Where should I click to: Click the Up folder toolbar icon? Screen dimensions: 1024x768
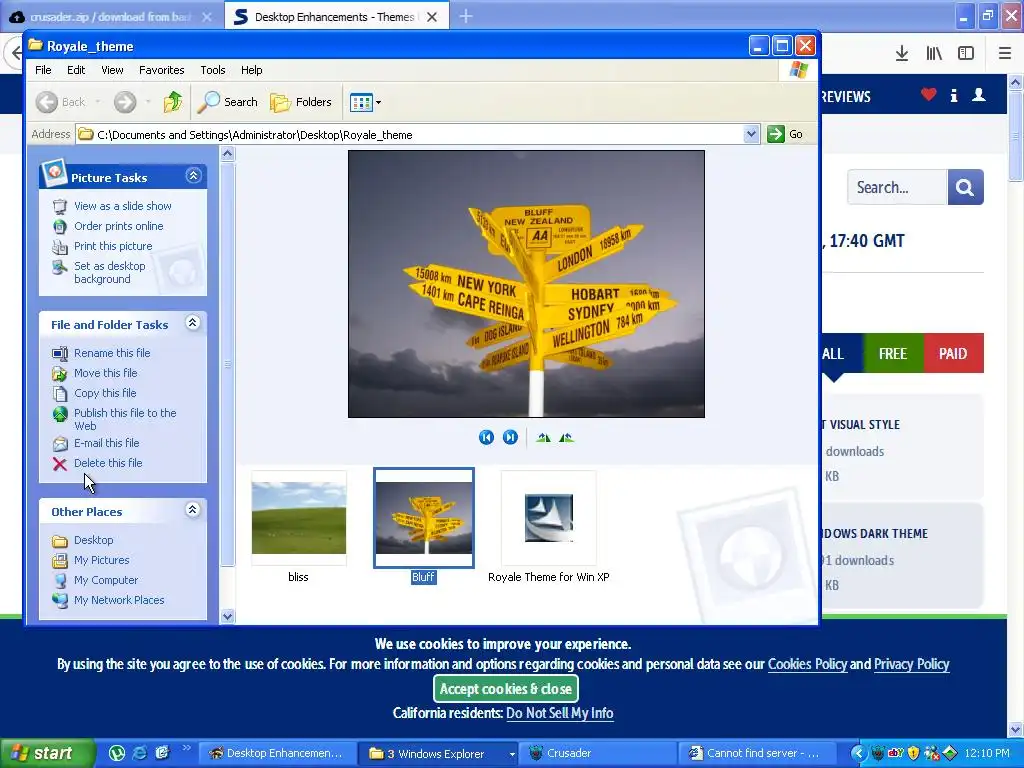[x=173, y=102]
